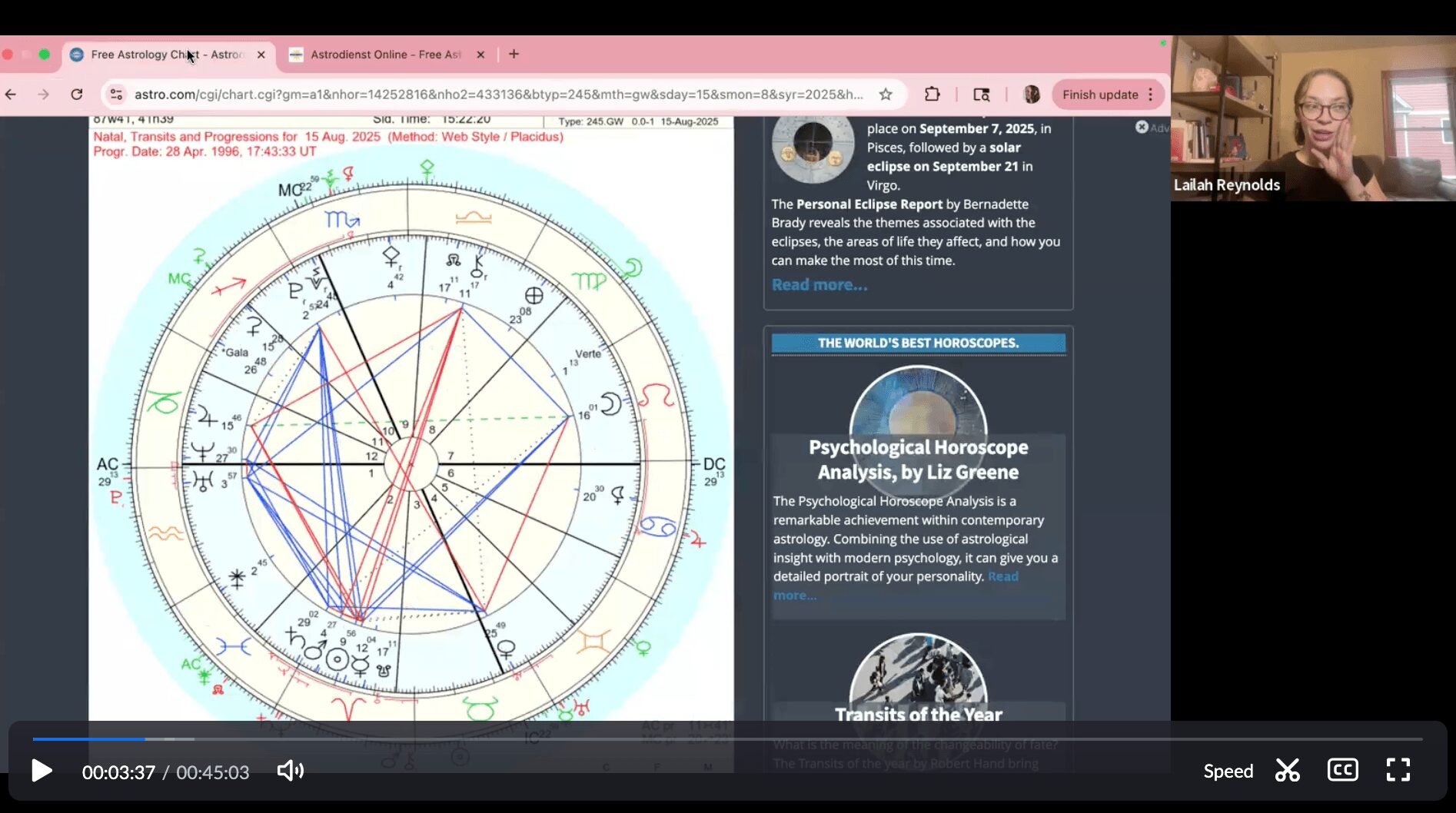This screenshot has height=813, width=1456.
Task: Click the Part of Fortune symbol
Action: point(534,295)
